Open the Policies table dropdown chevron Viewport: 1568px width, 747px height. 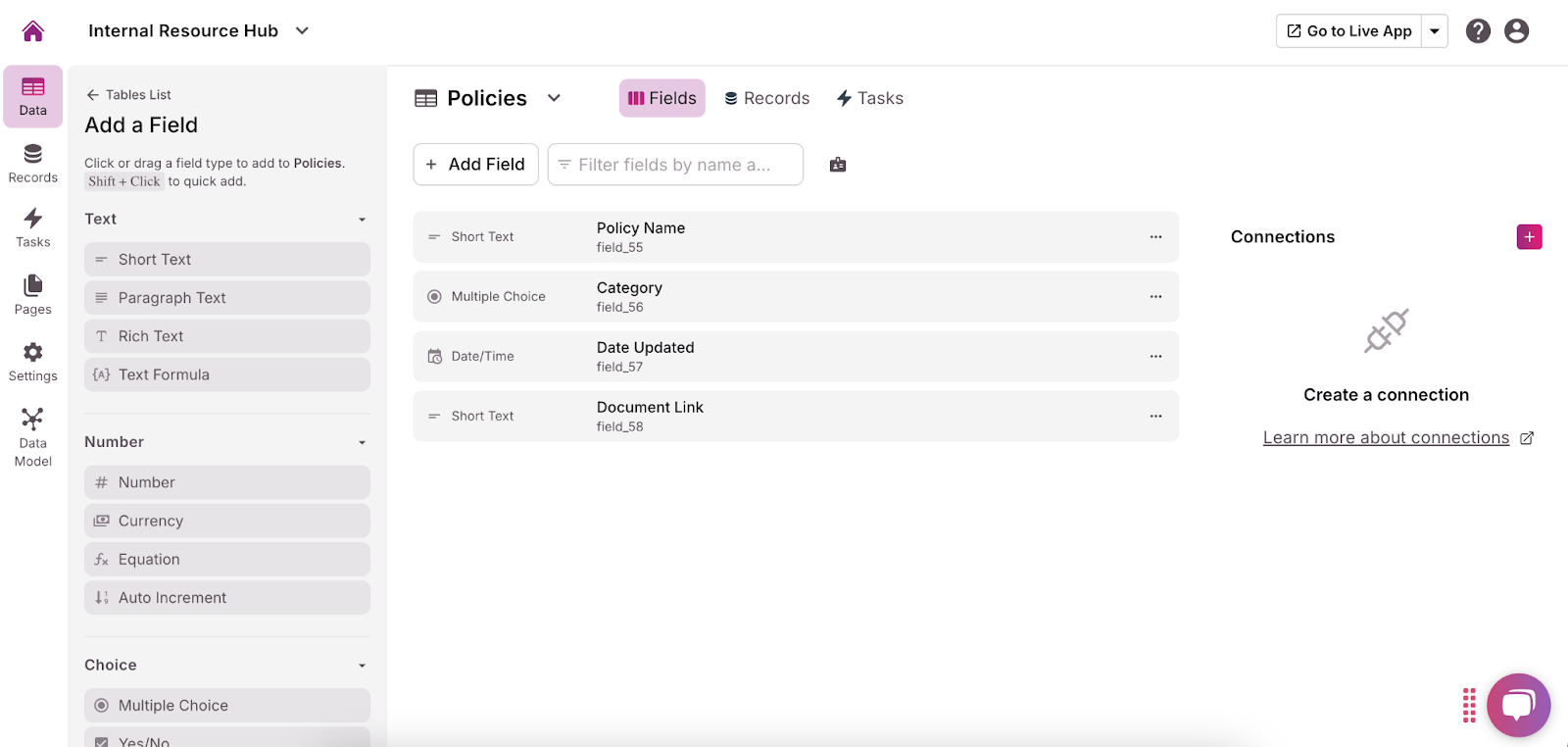tap(554, 98)
